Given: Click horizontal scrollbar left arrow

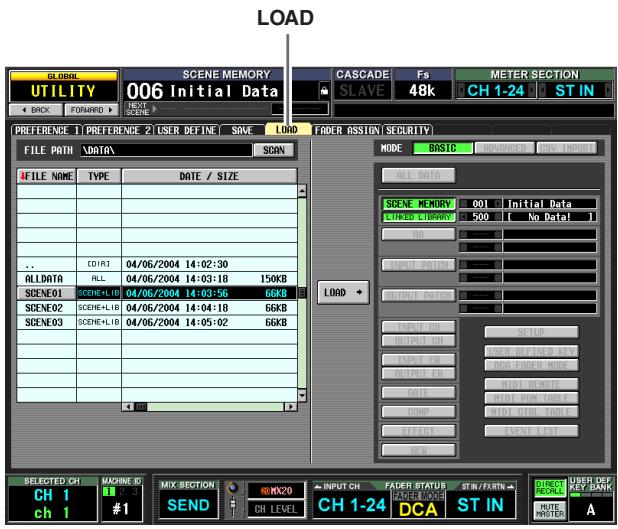Looking at the screenshot, I should [x=127, y=406].
